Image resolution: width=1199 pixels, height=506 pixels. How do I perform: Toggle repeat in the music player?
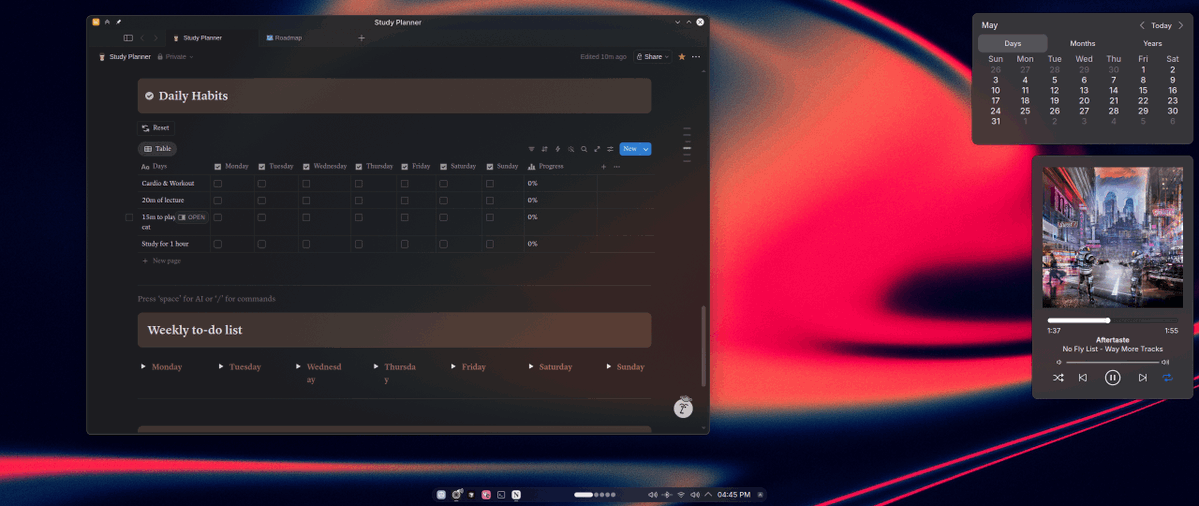[1168, 378]
